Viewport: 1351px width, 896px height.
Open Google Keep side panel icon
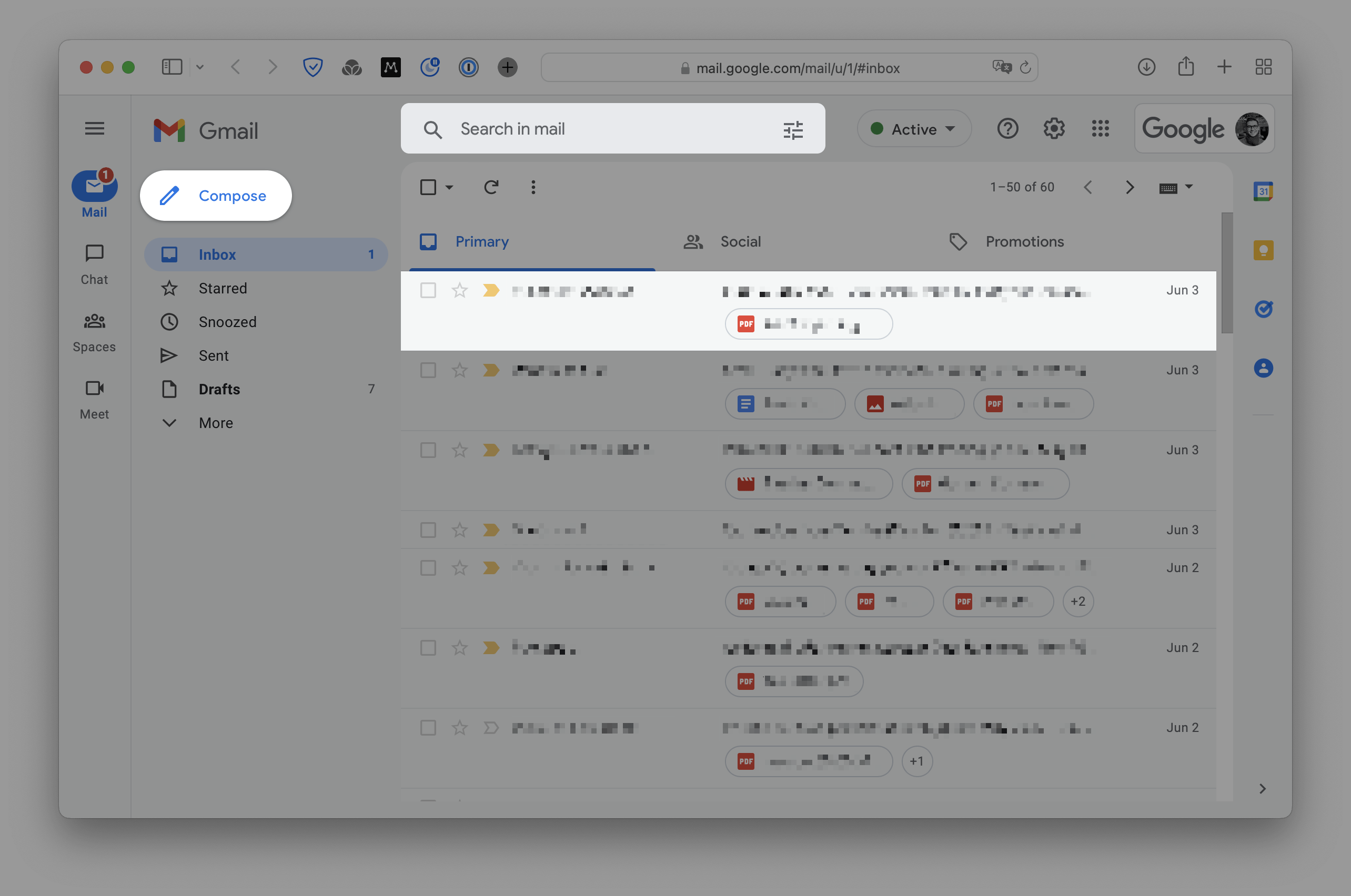(x=1263, y=250)
